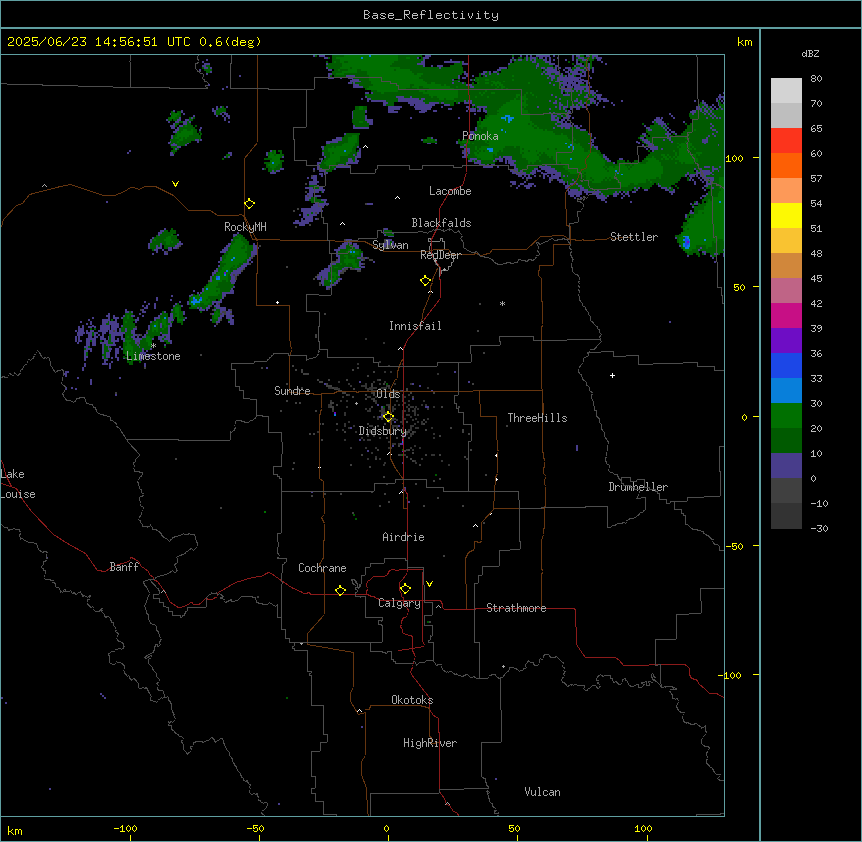Click the 80 value in dBZ legend
The width and height of the screenshot is (862, 842).
click(816, 79)
